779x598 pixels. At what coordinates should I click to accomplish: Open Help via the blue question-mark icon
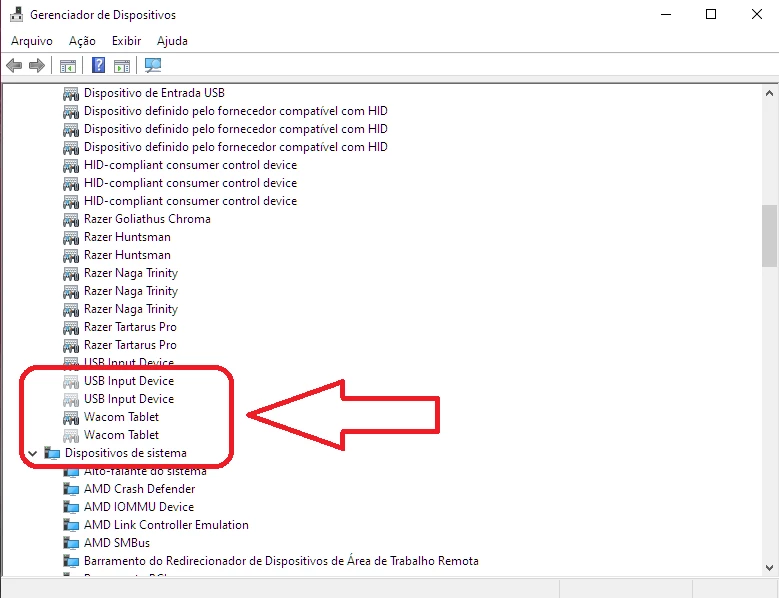[x=98, y=65]
